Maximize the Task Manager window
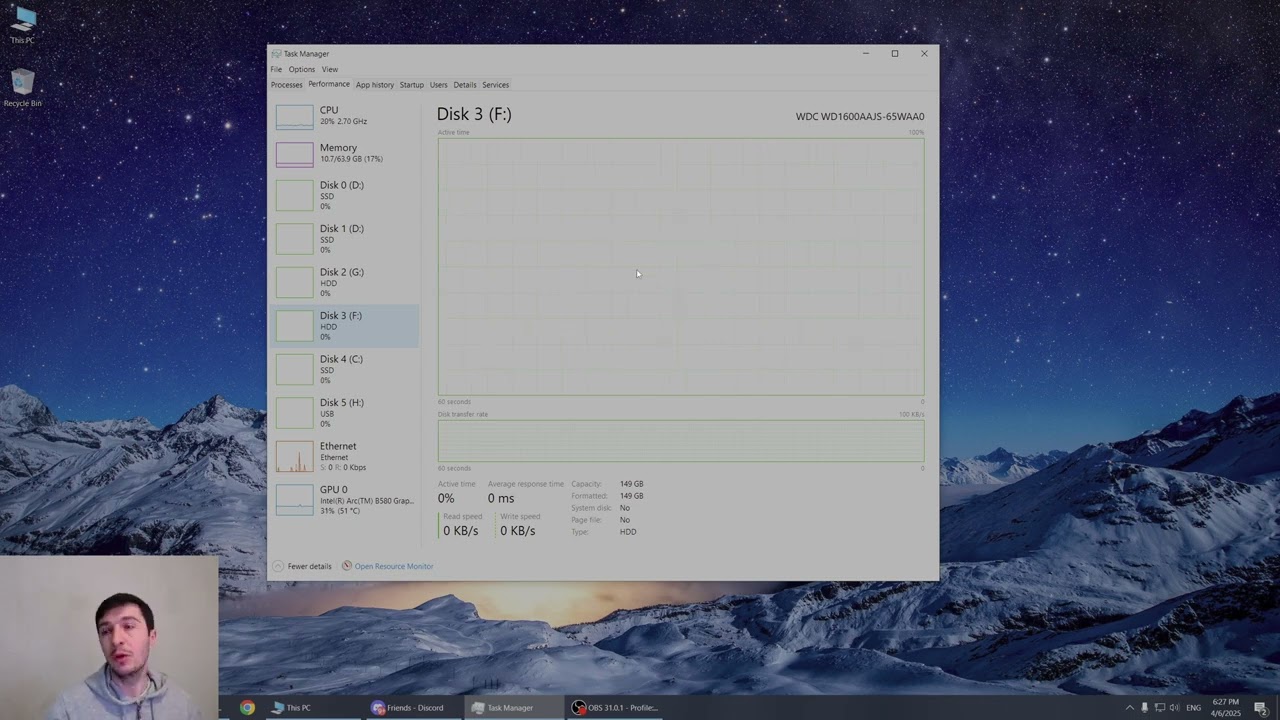Screen dimensions: 1280x720 [x=895, y=54]
